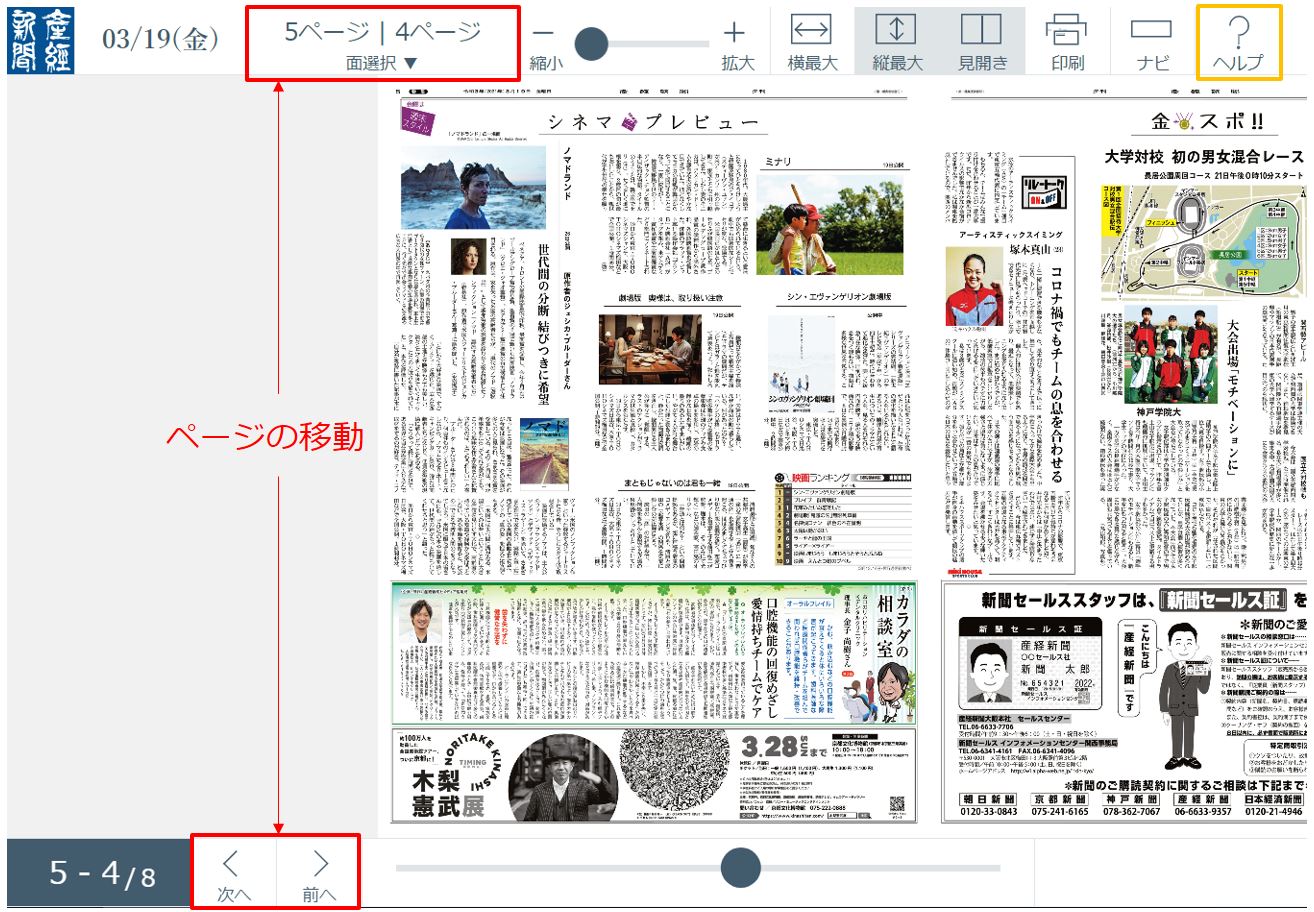
Task: Fit page to width with 横最大
Action: click(x=811, y=42)
